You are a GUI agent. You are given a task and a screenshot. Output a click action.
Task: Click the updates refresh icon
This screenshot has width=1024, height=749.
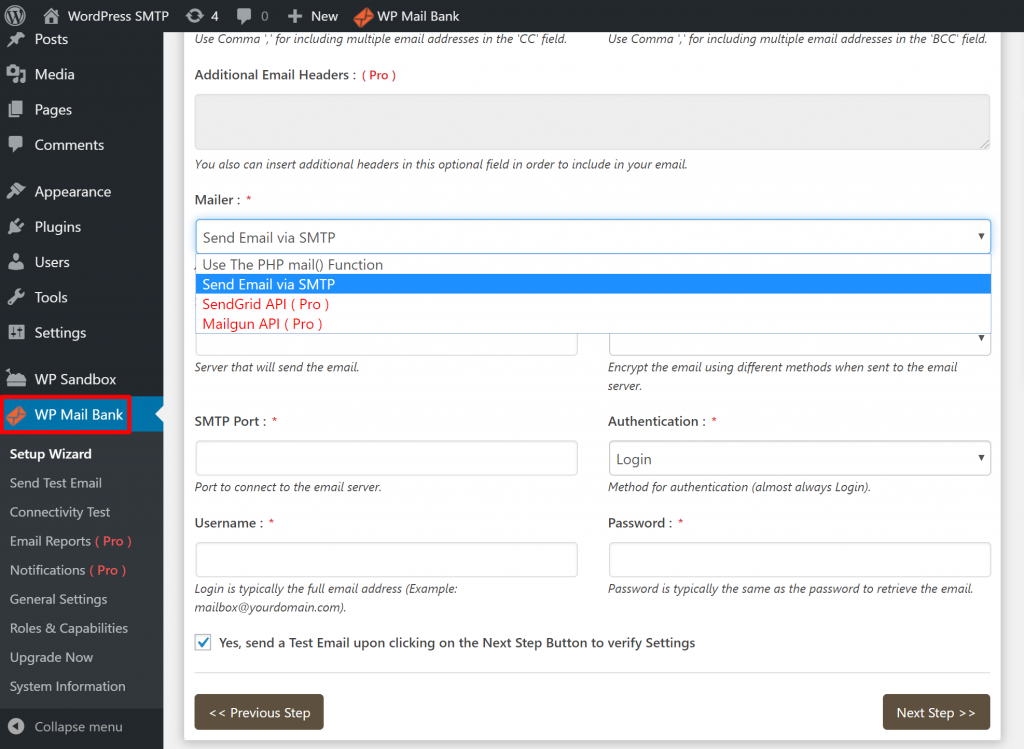(x=194, y=16)
